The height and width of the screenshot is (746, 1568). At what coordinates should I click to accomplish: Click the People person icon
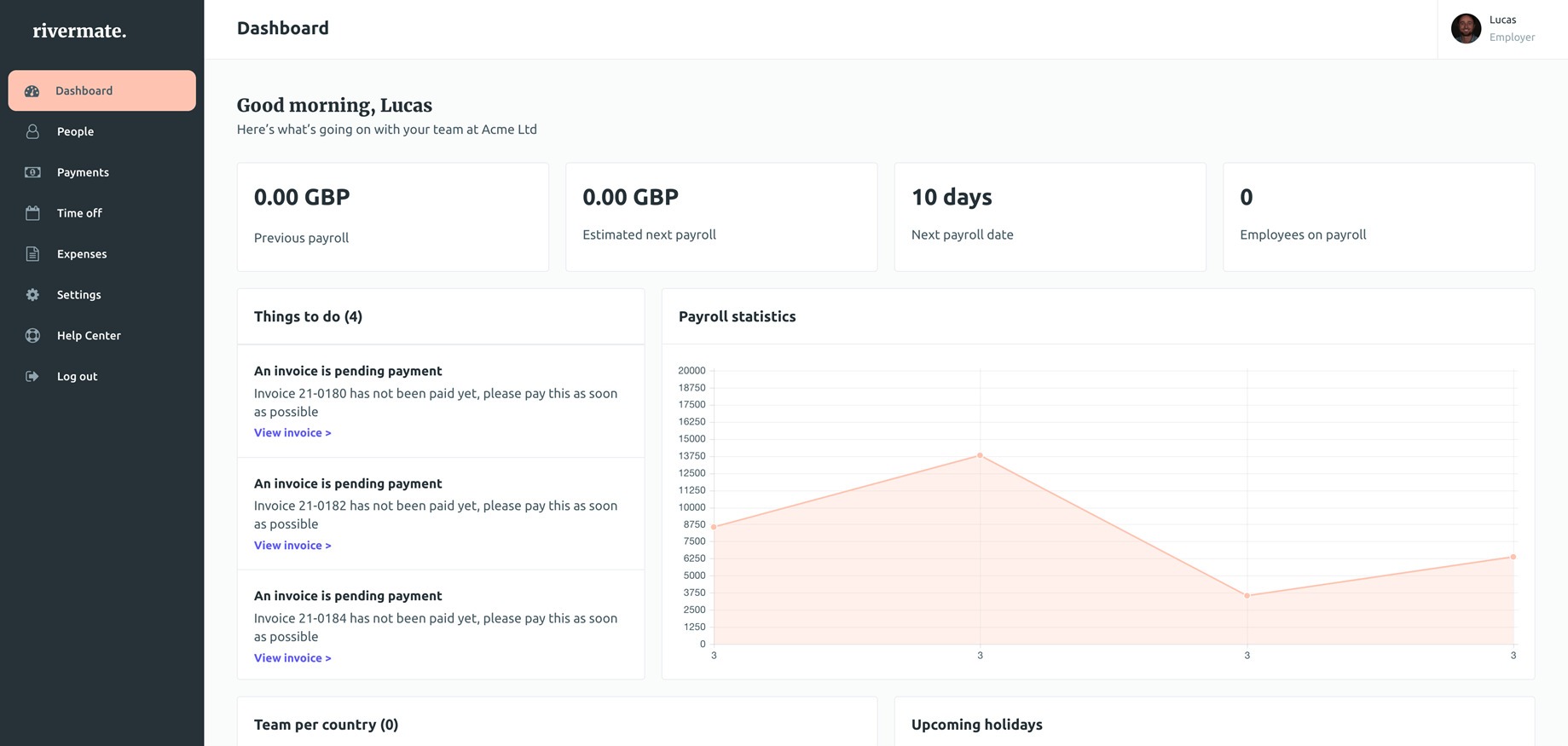tap(32, 131)
